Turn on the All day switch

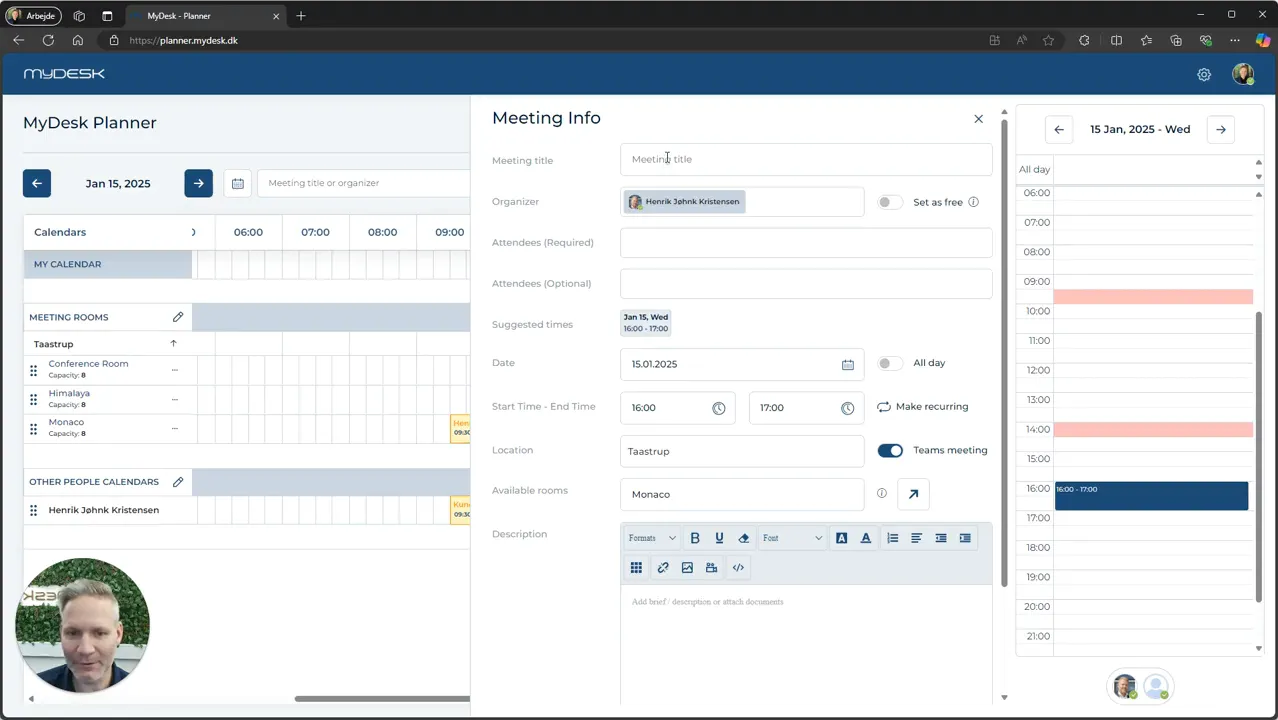click(889, 363)
